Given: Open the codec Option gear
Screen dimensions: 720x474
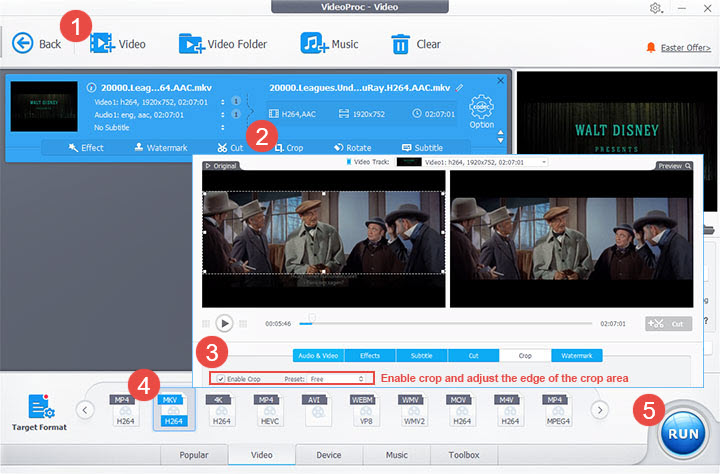Looking at the screenshot, I should point(481,112).
